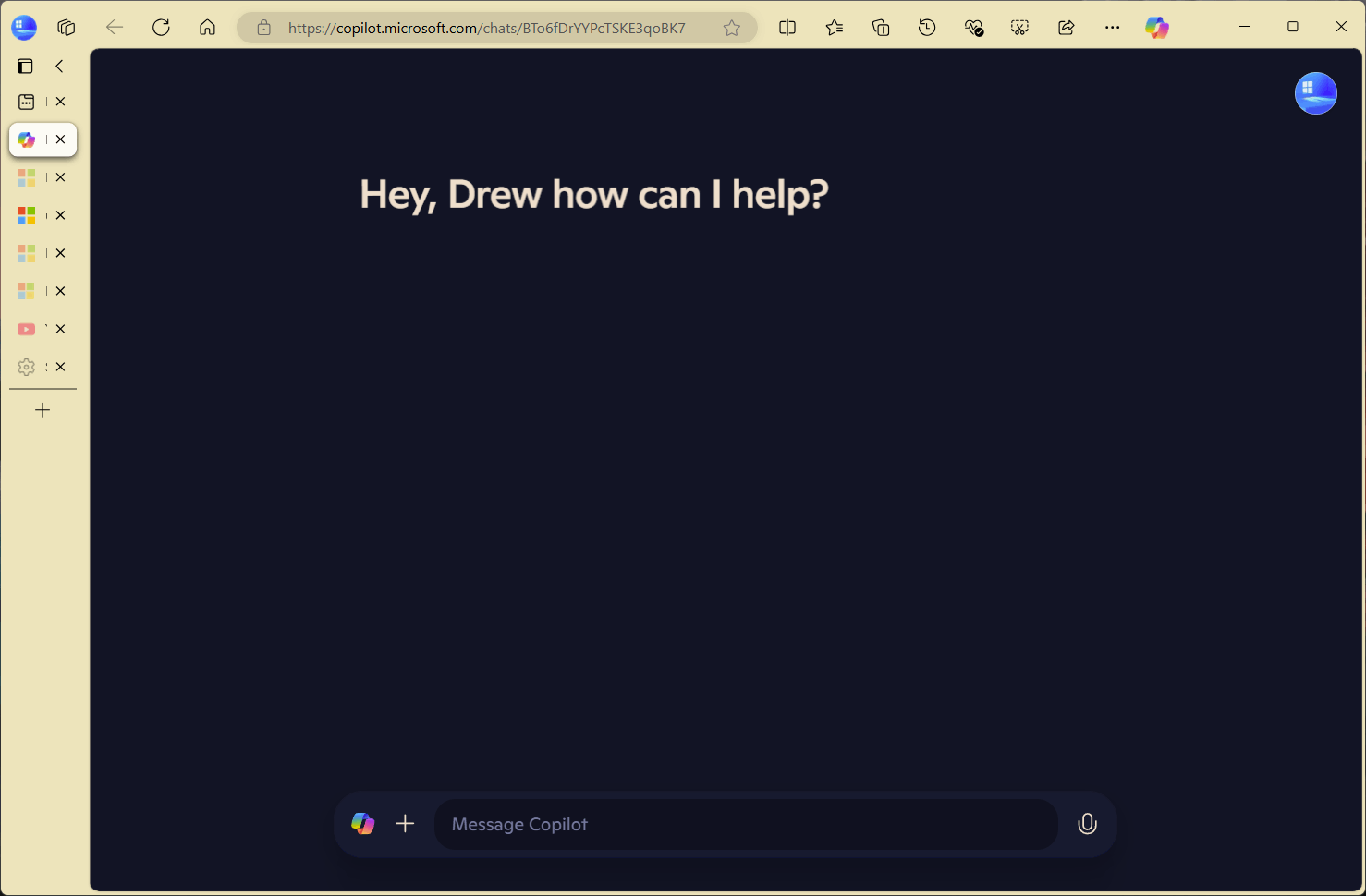
Task: Open Settings and more menu
Action: (1112, 28)
